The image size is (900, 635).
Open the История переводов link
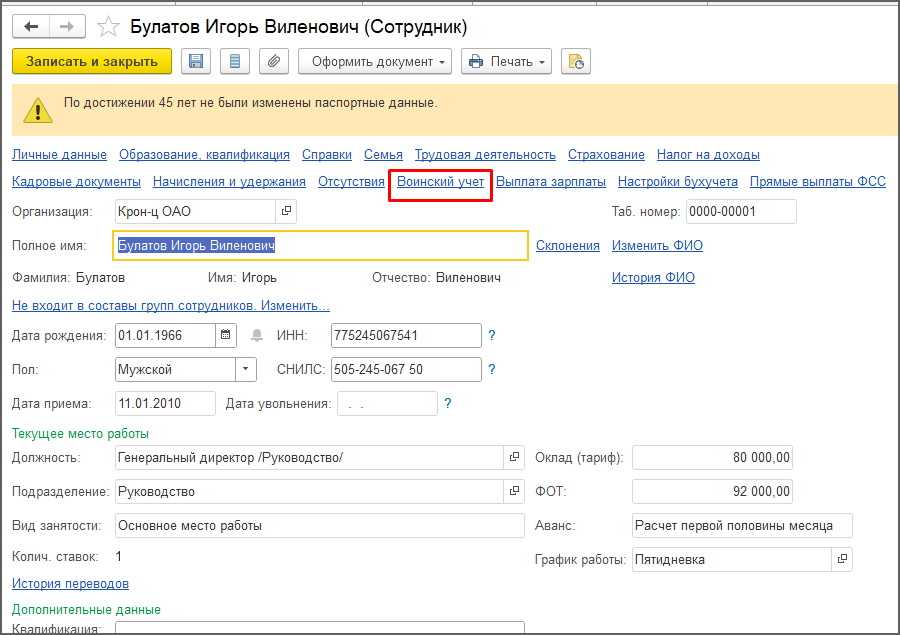pos(70,583)
